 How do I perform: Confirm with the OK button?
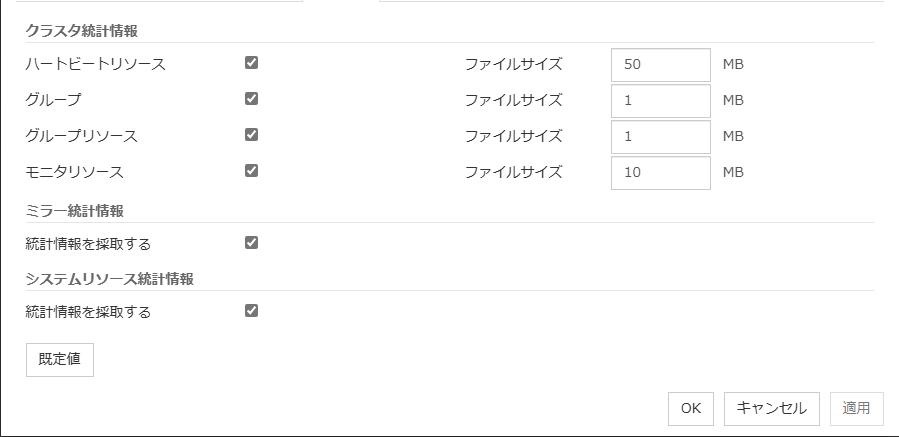[690, 408]
